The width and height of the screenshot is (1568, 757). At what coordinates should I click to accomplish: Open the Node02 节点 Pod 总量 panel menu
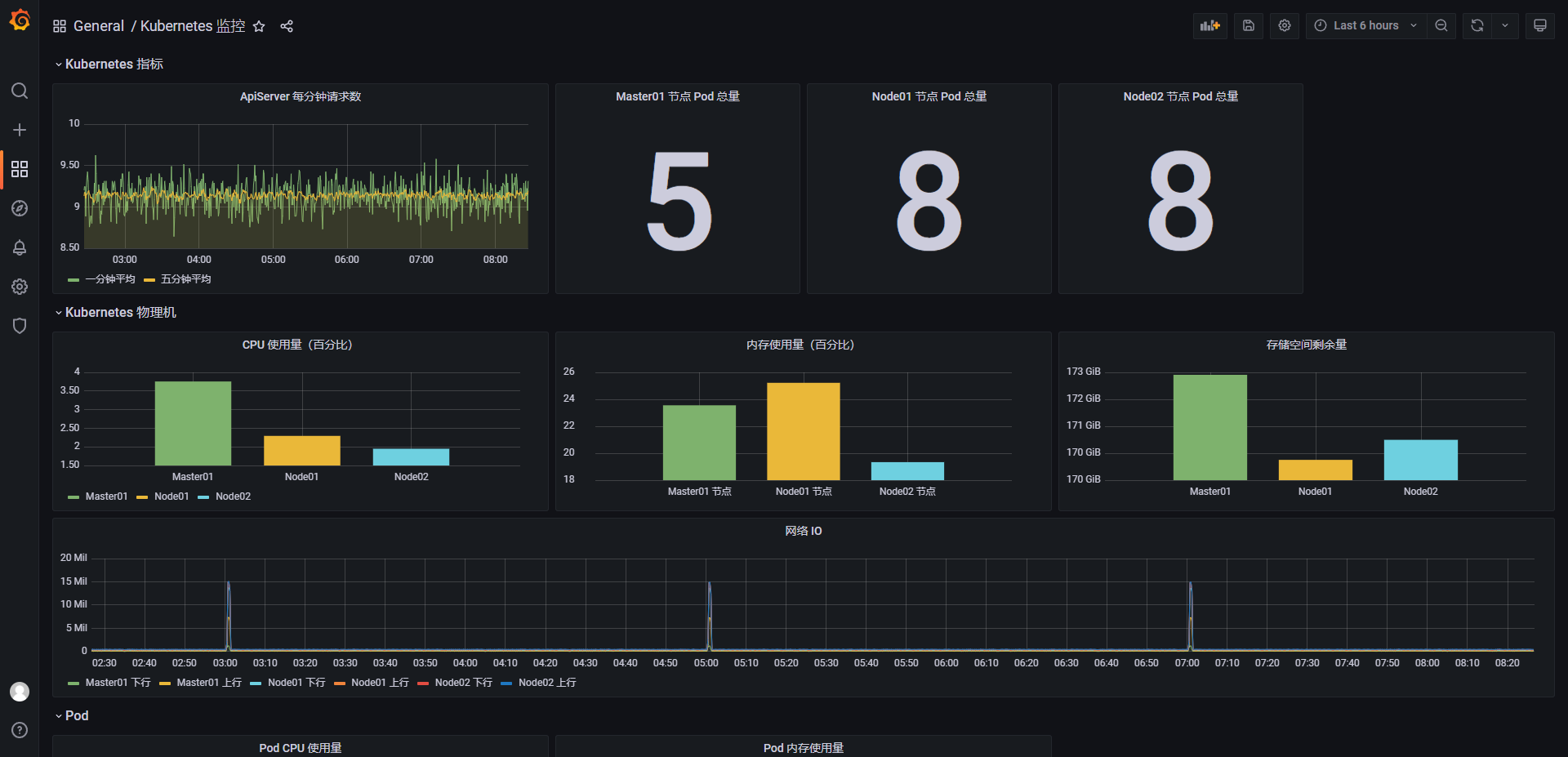coord(1181,96)
